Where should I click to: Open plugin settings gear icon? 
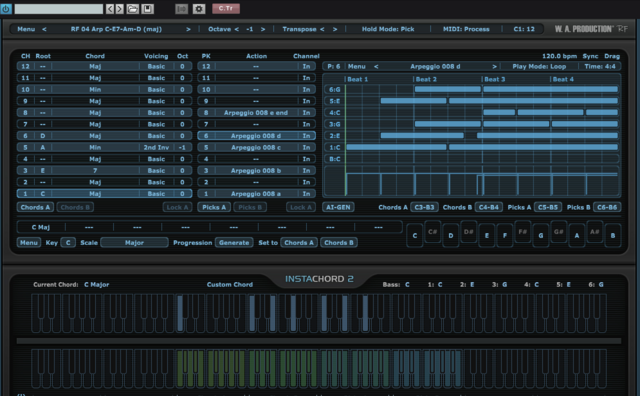(199, 9)
